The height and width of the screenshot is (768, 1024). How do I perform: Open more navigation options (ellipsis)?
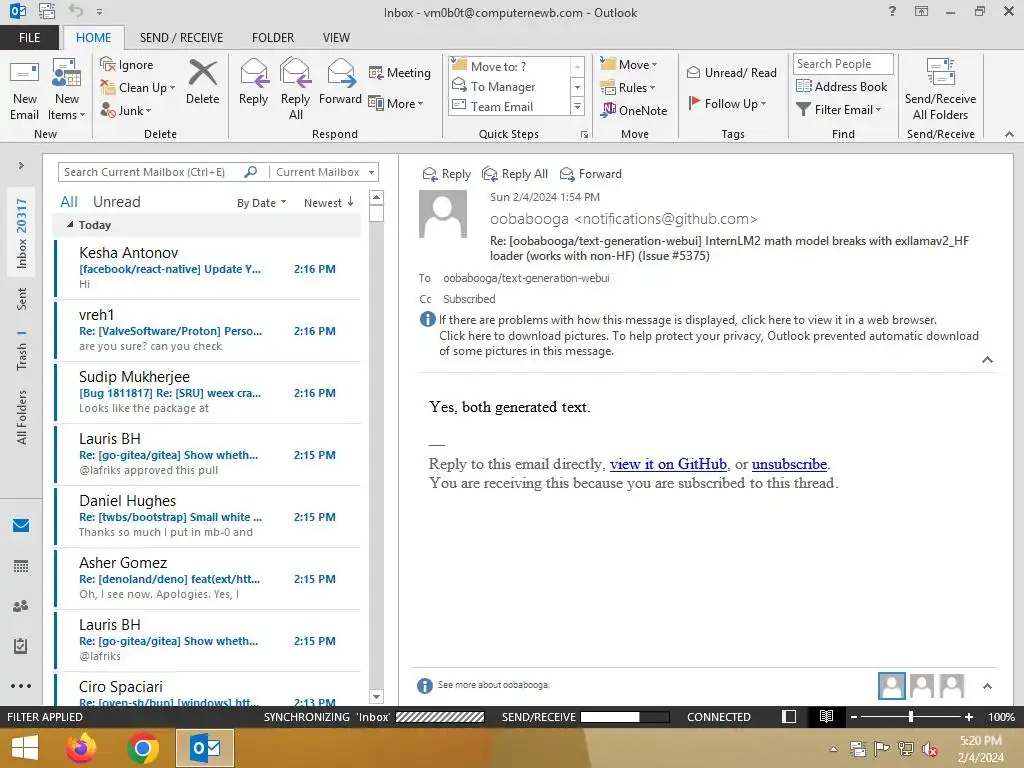click(21, 686)
